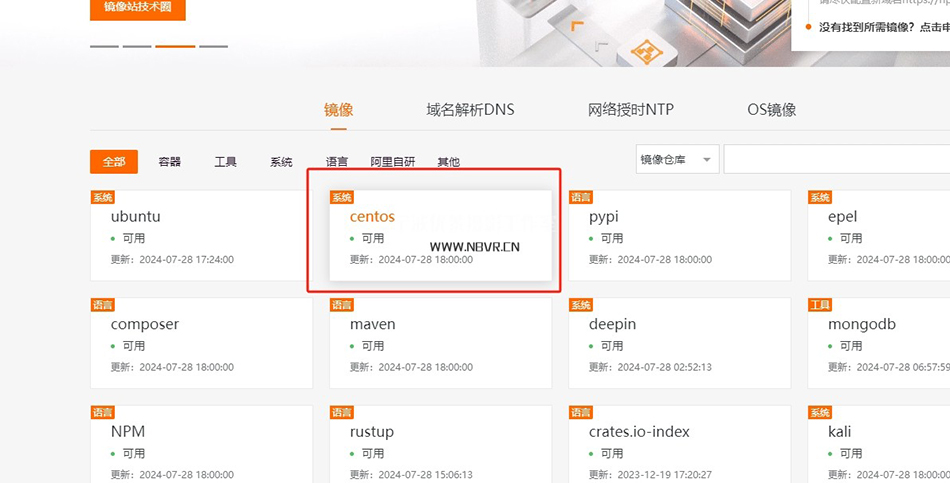Viewport: 950px width, 483px height.
Task: Click the 系统 tag on ubuntu card
Action: pyautogui.click(x=103, y=197)
